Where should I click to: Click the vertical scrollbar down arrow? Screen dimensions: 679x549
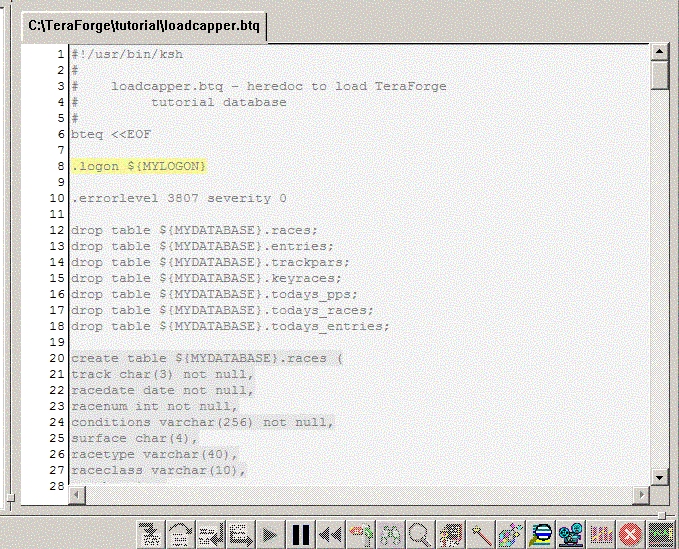[x=659, y=477]
